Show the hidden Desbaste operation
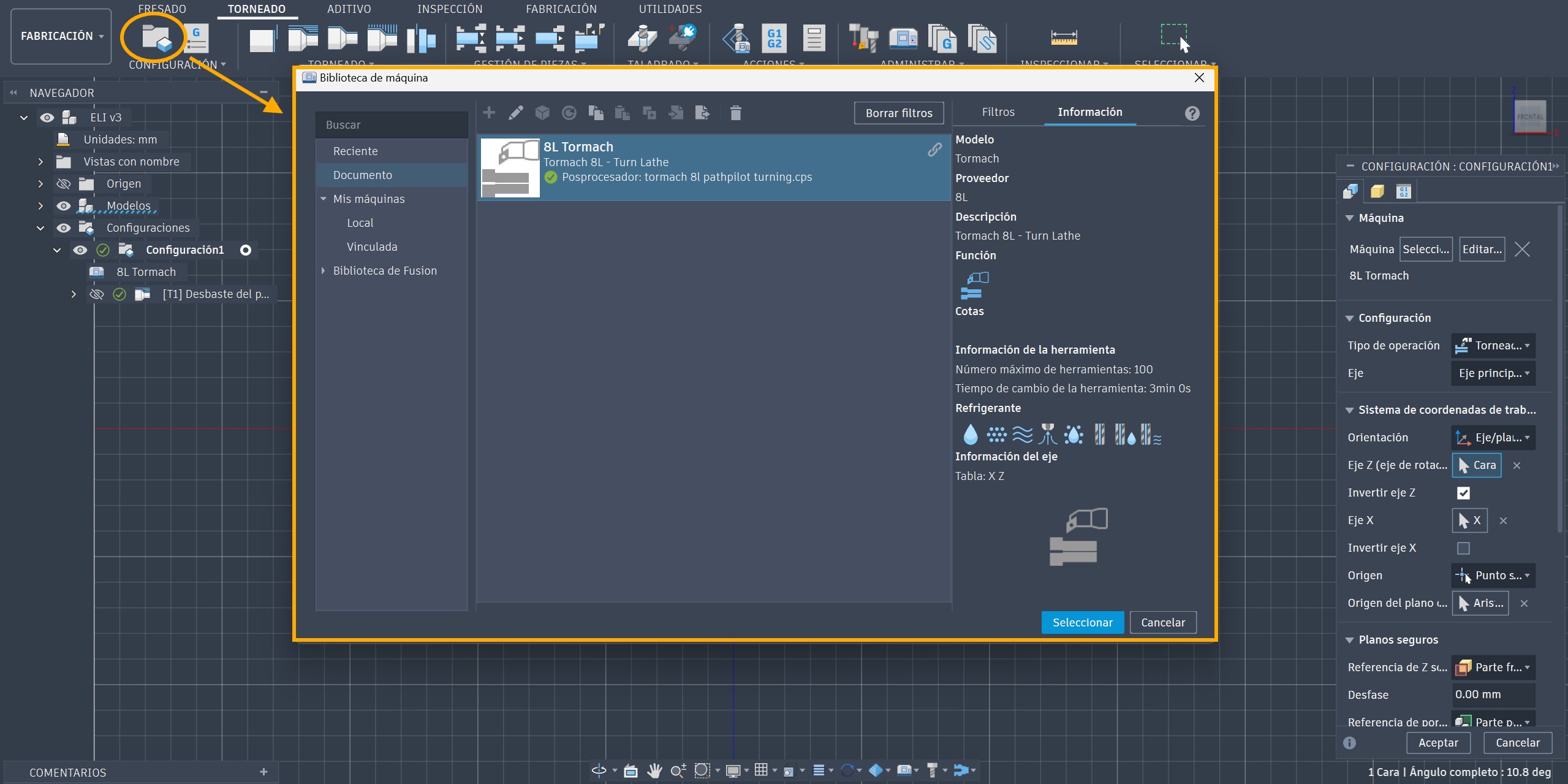 [97, 294]
